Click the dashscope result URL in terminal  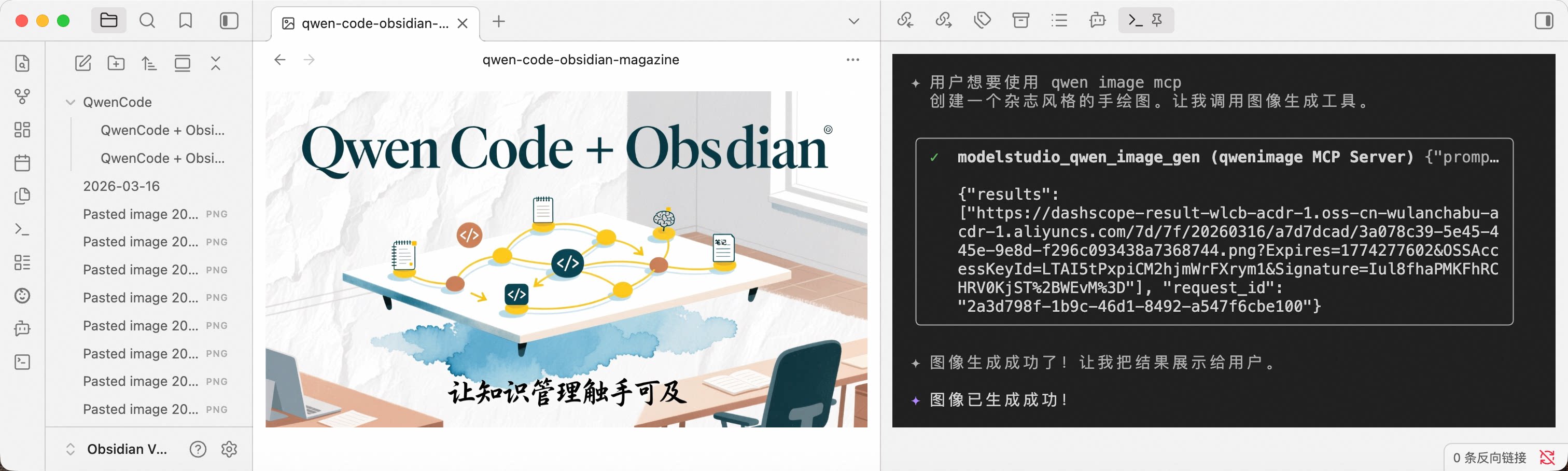pyautogui.click(x=1228, y=251)
